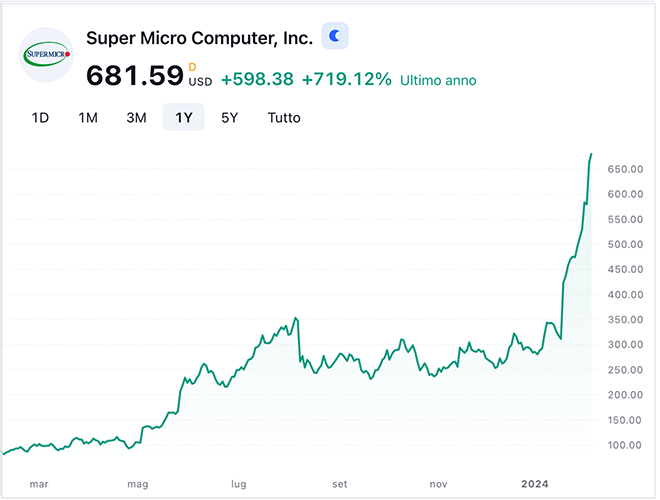Click the 650.00 price axis label
This screenshot has height=500, width=660.
(628, 169)
